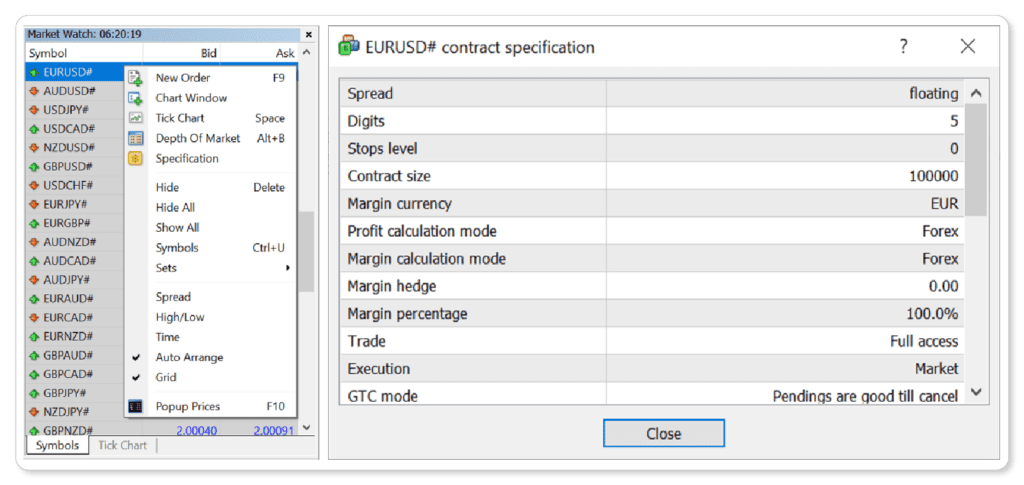Click the Close button in specification dialog
Viewport: 1024px width, 485px height.
(664, 433)
